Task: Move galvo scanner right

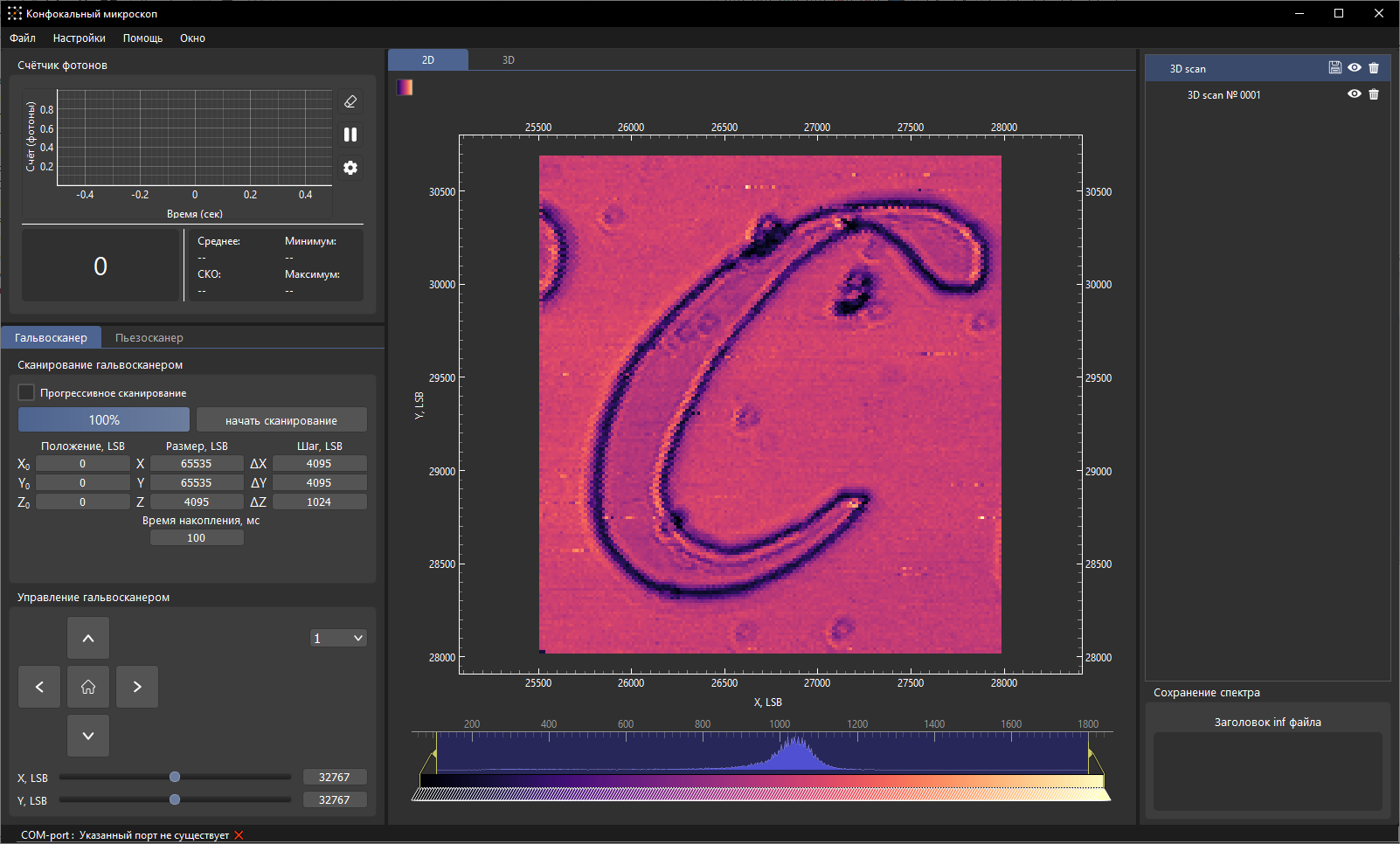Action: (x=137, y=687)
